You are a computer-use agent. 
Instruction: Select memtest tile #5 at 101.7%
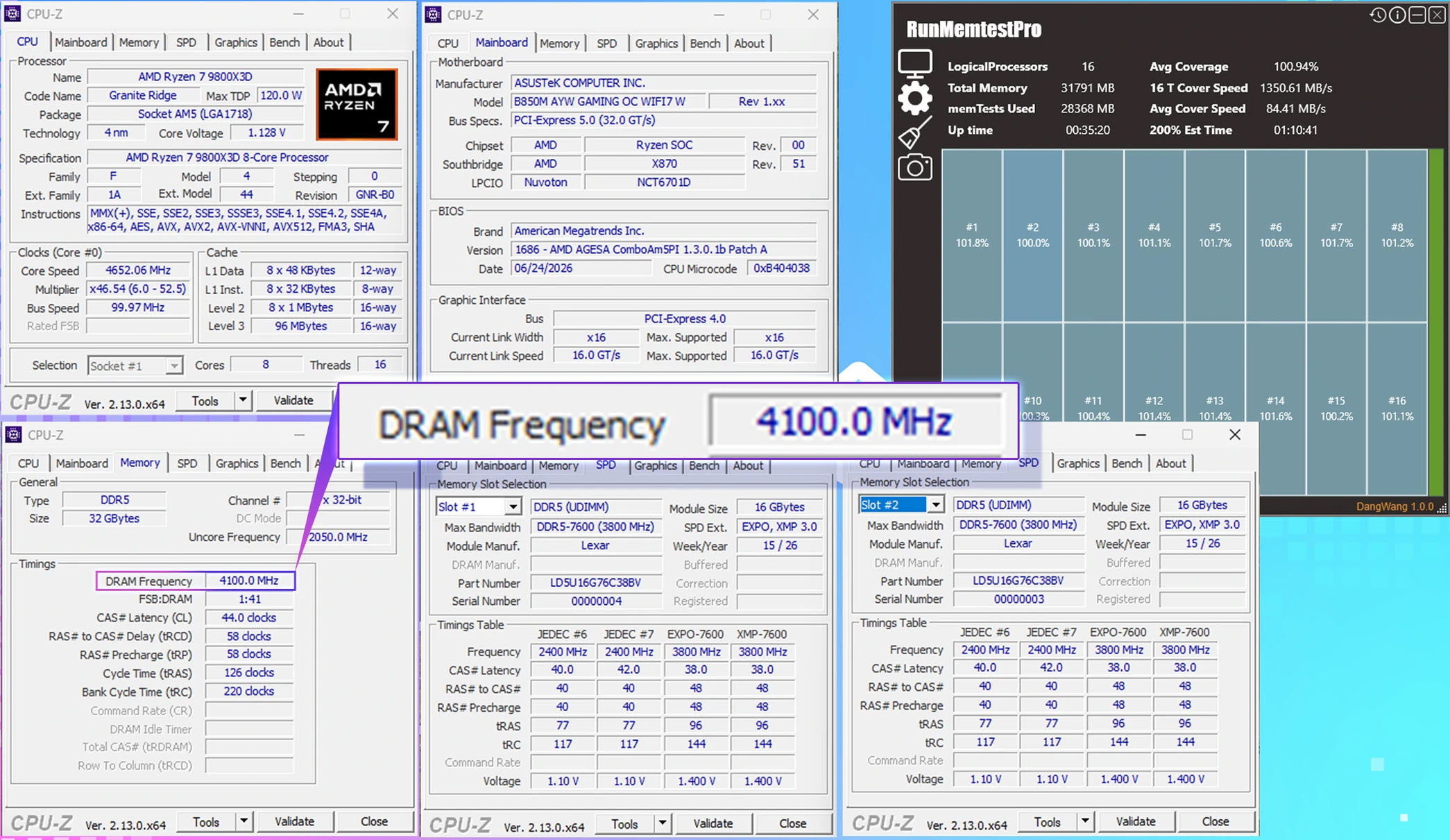point(1215,235)
